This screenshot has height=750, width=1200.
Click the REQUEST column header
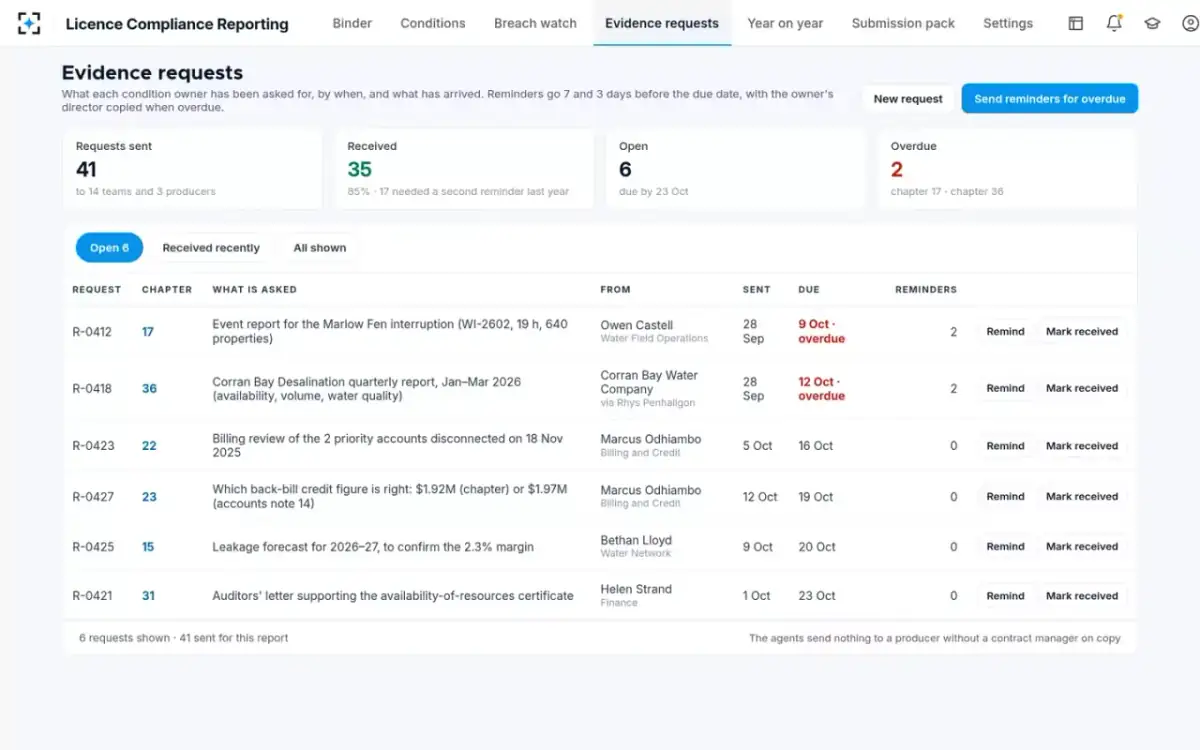point(97,290)
